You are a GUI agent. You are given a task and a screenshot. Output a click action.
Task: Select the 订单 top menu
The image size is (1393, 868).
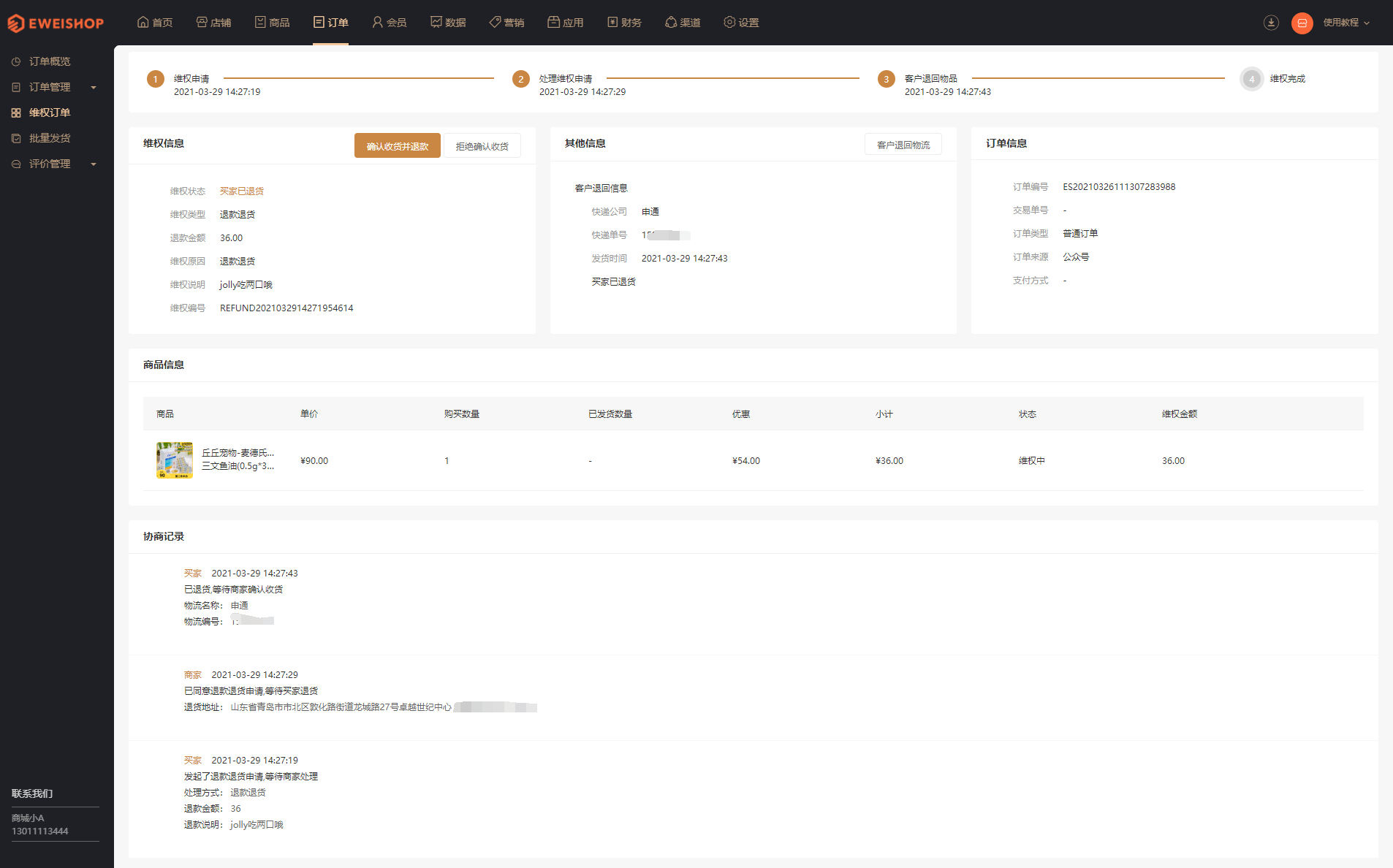330,23
